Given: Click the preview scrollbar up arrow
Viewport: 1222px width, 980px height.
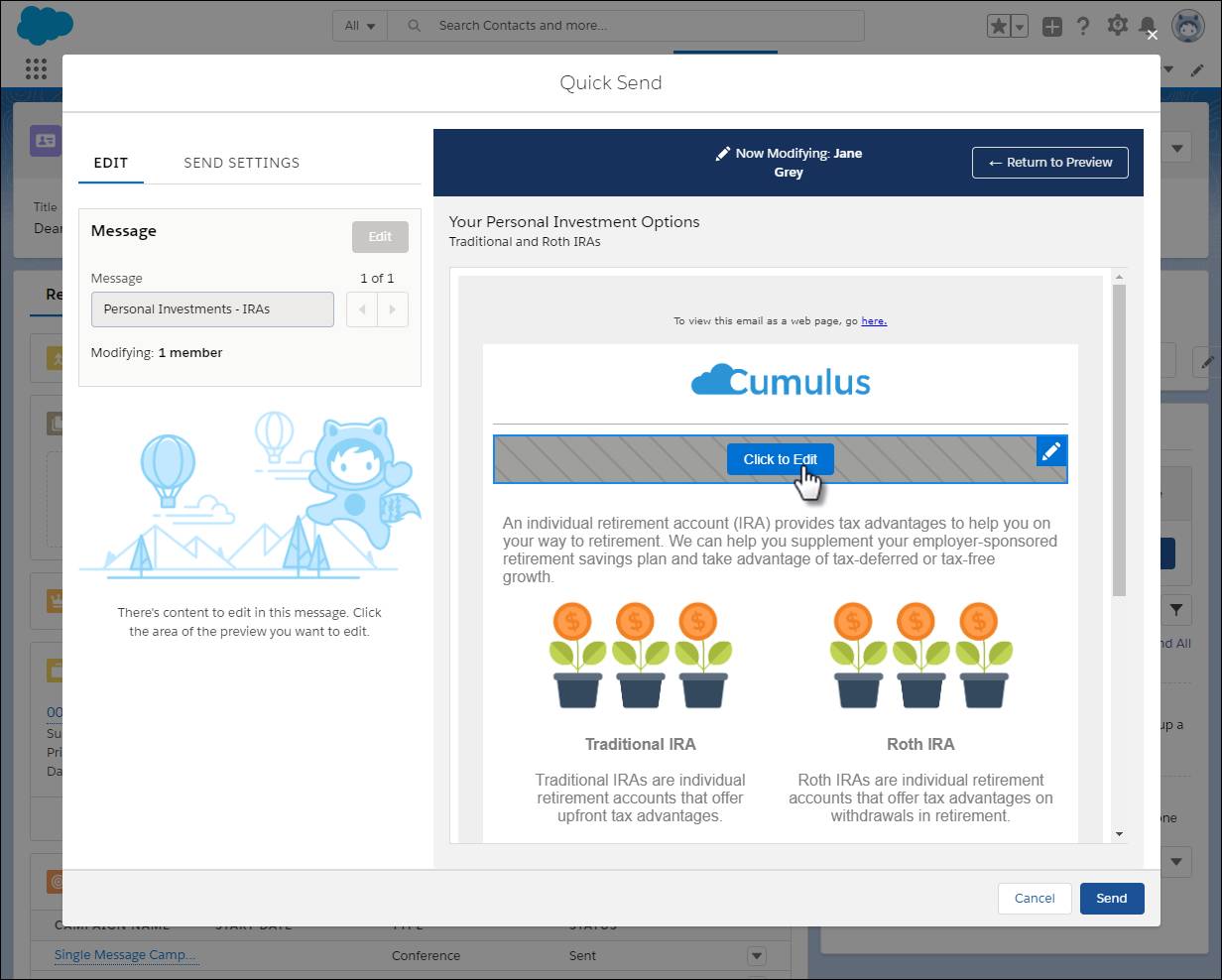Looking at the screenshot, I should [x=1119, y=277].
